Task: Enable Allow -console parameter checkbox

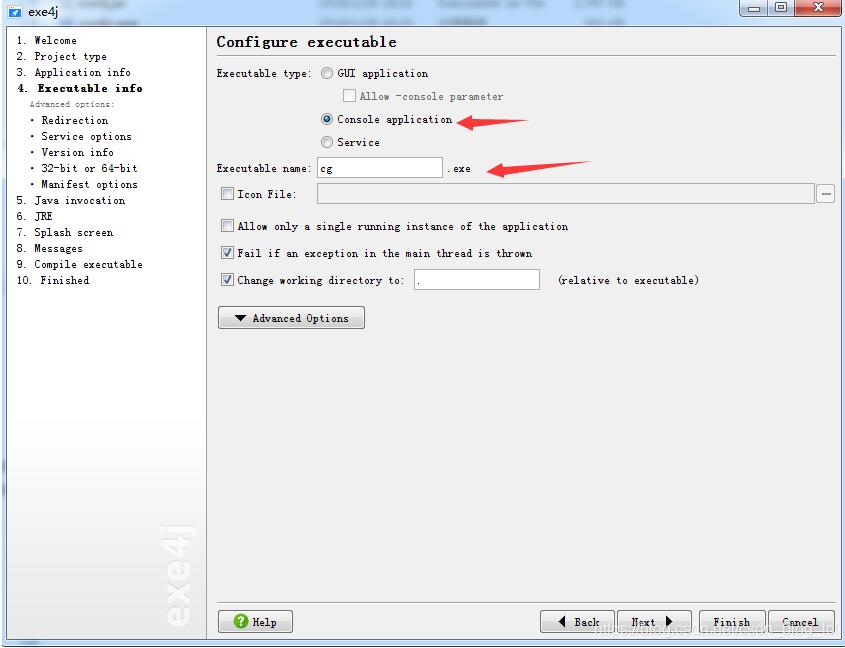Action: tap(349, 96)
